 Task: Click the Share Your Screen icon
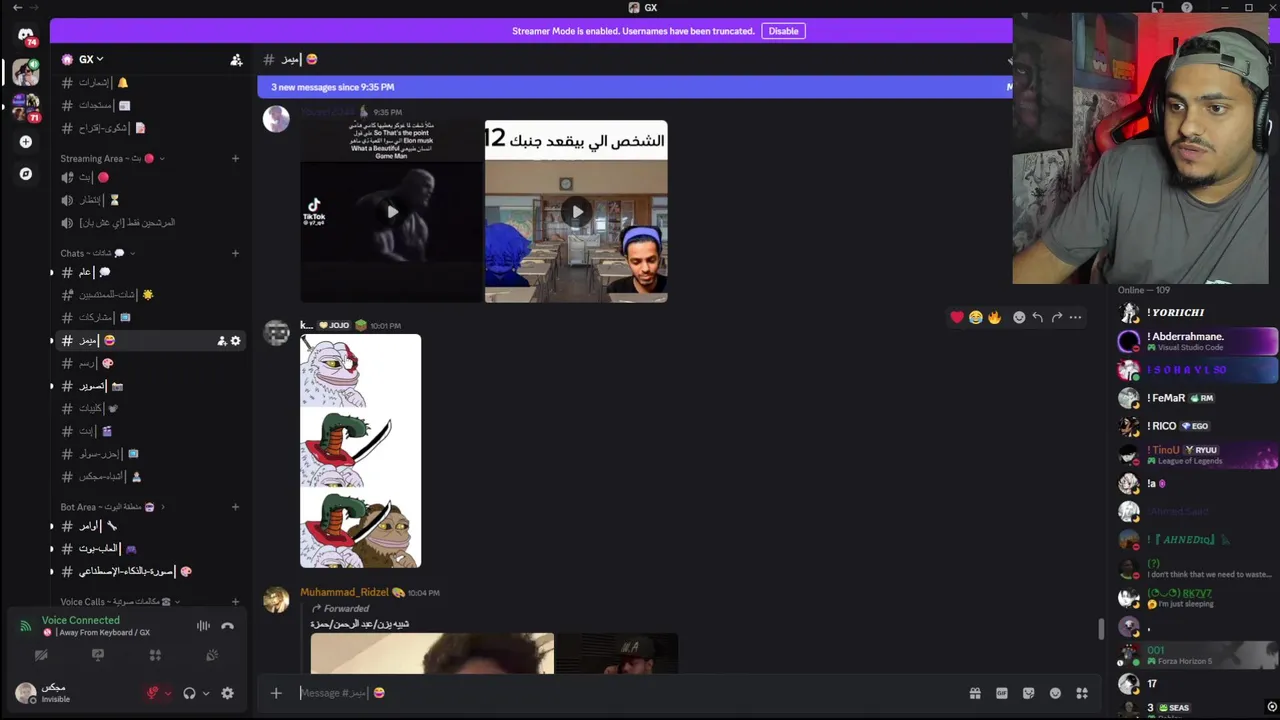coord(98,655)
